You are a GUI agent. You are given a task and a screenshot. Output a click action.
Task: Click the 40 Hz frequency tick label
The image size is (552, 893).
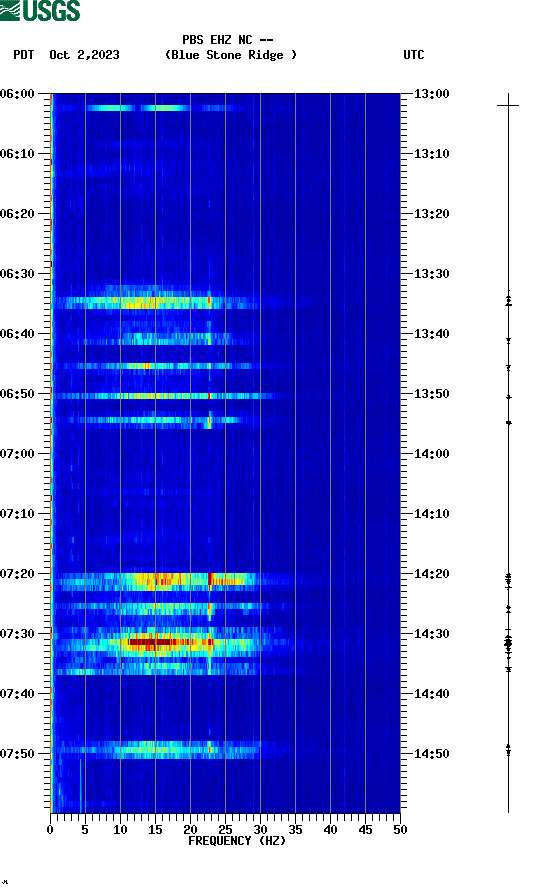pos(330,830)
